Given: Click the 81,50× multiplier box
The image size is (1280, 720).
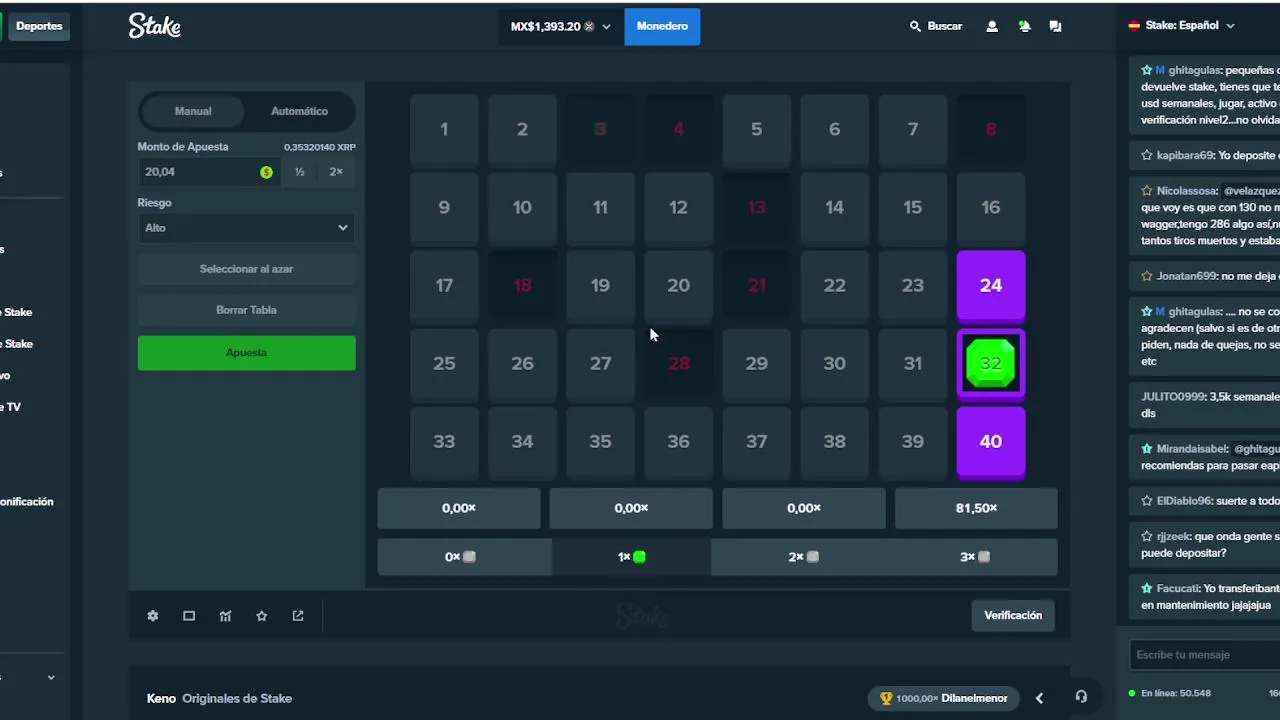Looking at the screenshot, I should click(976, 508).
